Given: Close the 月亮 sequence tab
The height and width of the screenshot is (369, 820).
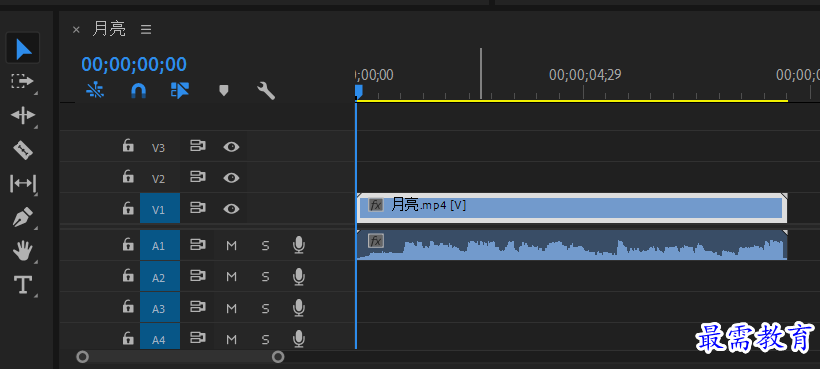Looking at the screenshot, I should [76, 30].
